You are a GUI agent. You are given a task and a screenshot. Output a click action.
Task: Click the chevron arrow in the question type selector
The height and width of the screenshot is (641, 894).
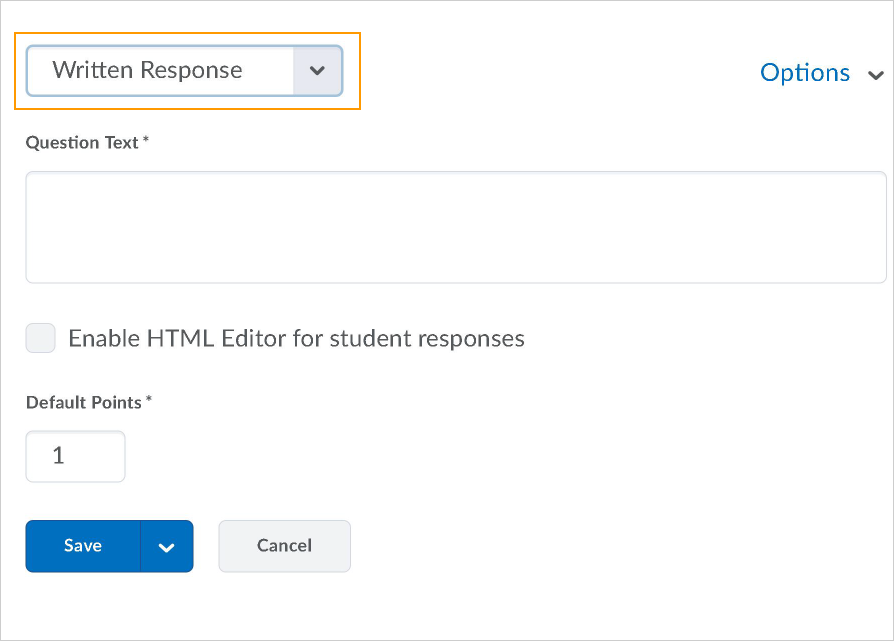[x=317, y=71]
